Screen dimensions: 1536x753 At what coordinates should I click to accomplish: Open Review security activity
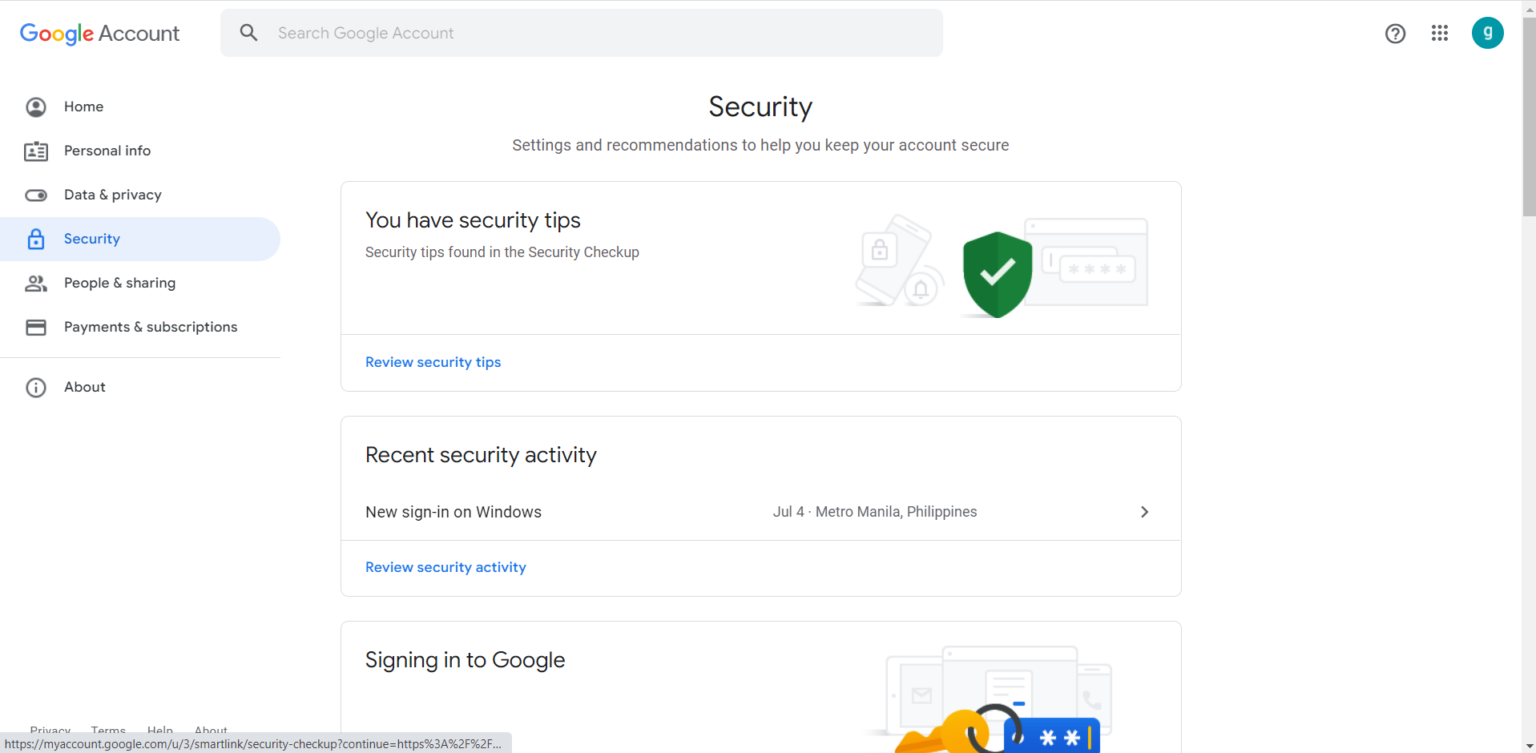tap(445, 567)
